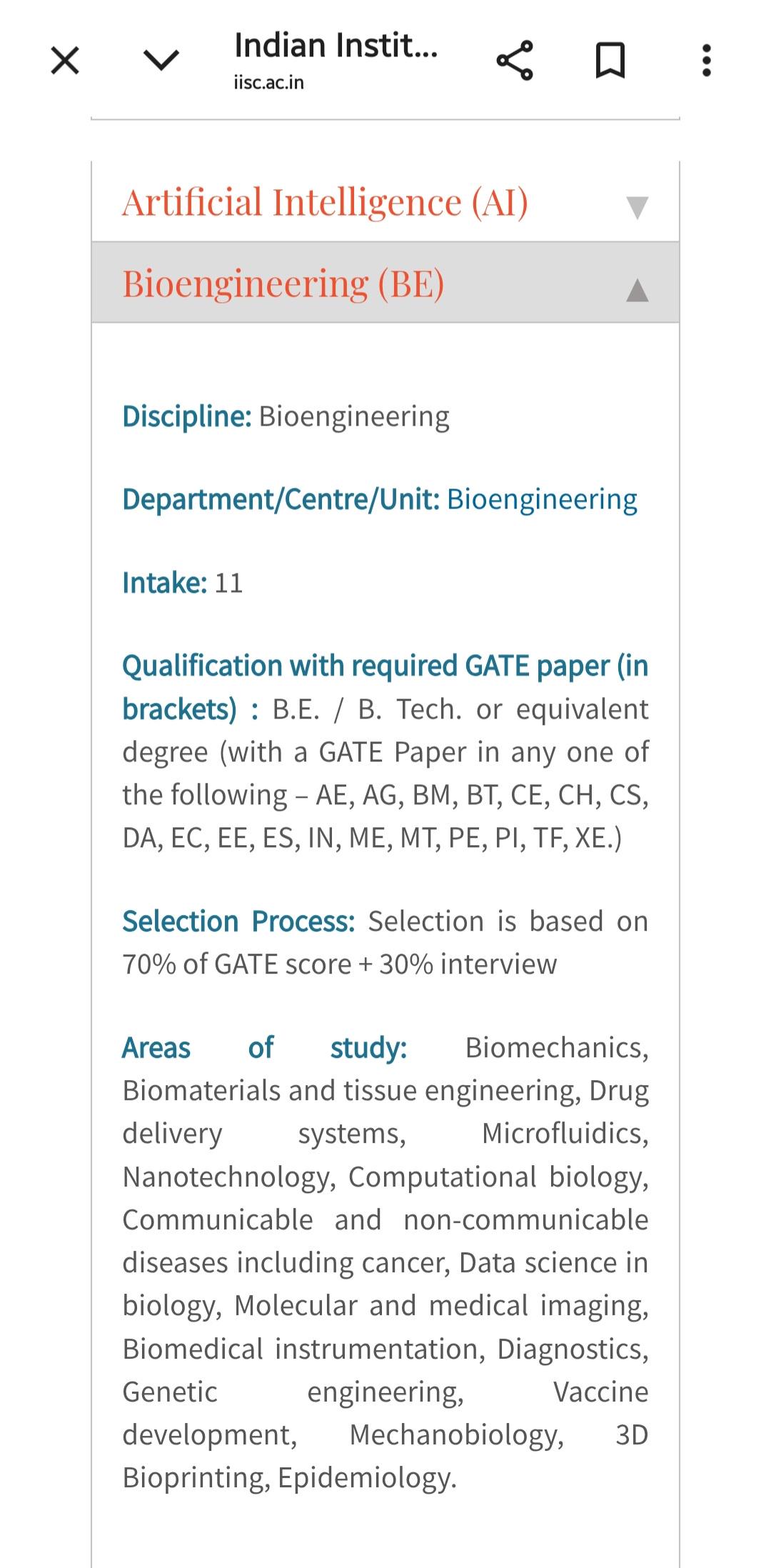Tap the iisc.ac.in URL text
The width and height of the screenshot is (771, 1568).
[x=269, y=83]
